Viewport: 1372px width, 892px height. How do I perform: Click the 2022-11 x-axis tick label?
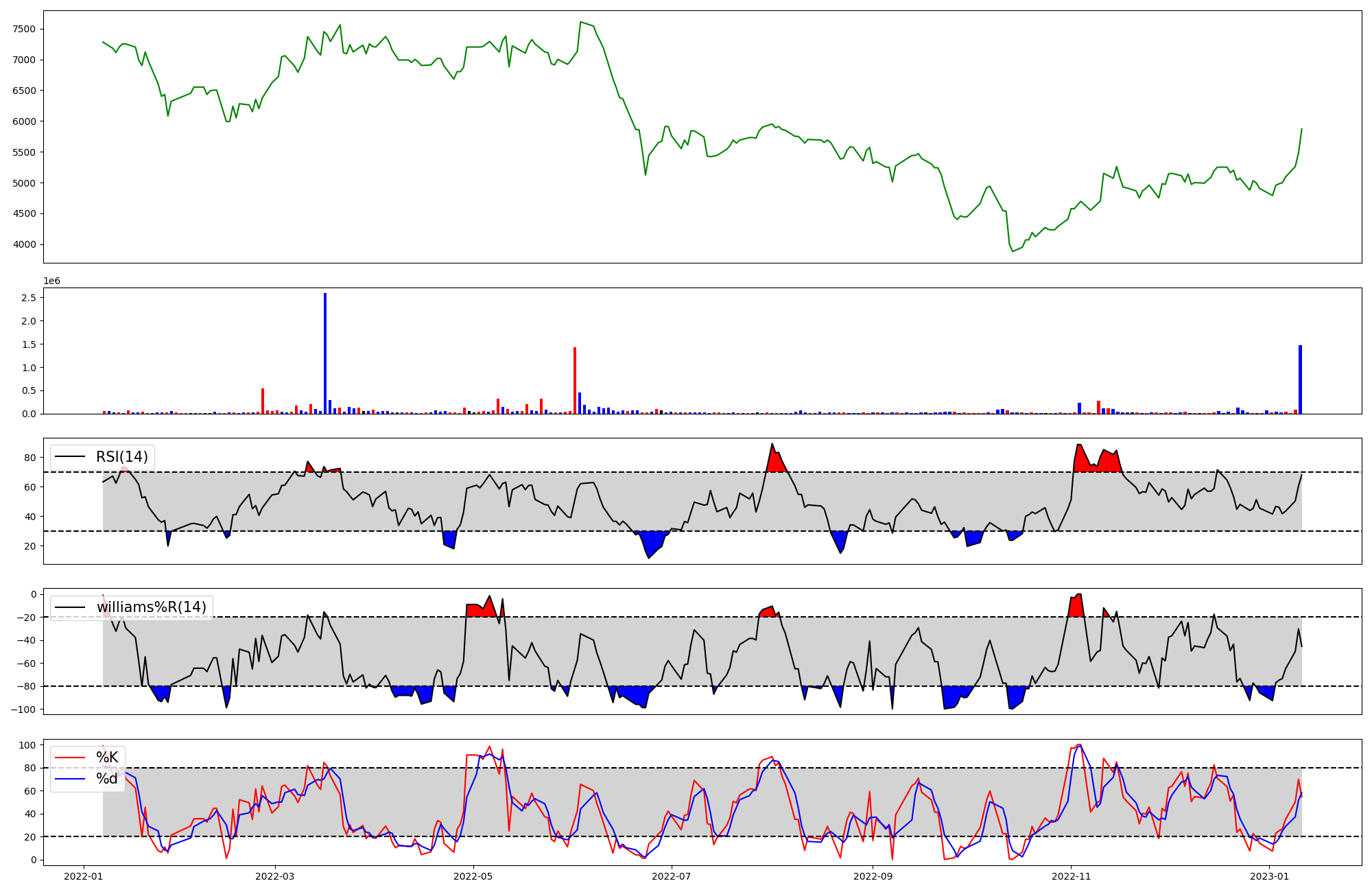[1071, 876]
